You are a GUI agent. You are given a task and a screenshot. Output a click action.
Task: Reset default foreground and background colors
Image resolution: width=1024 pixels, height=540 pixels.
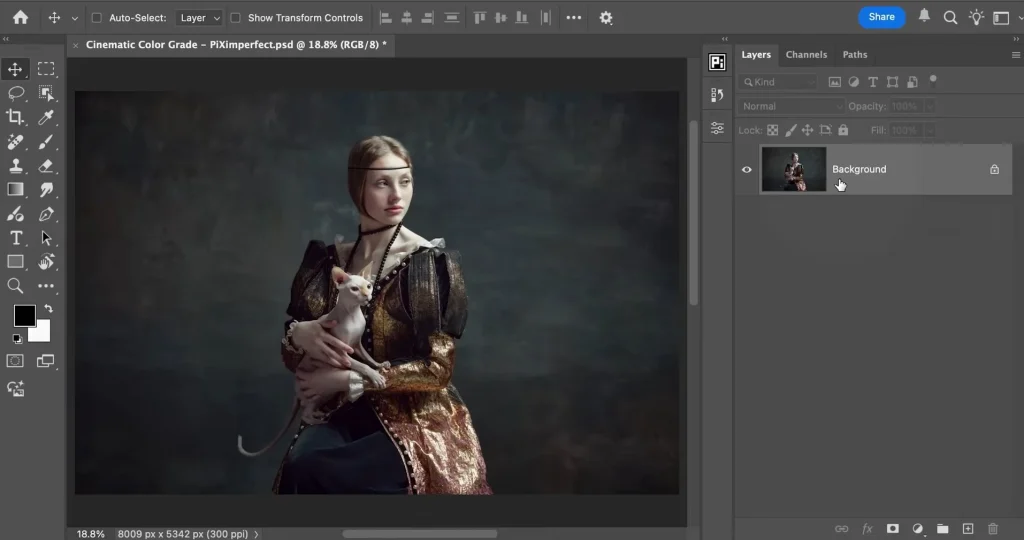tap(17, 338)
